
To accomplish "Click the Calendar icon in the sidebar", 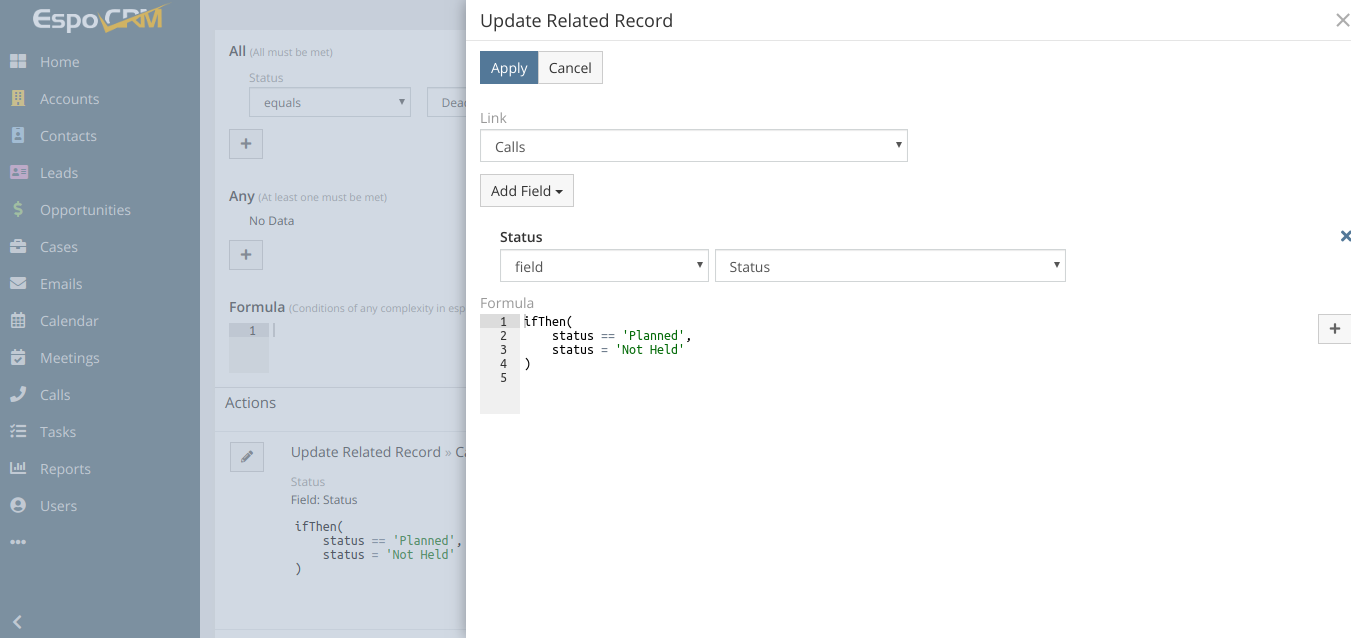I will pyautogui.click(x=18, y=321).
